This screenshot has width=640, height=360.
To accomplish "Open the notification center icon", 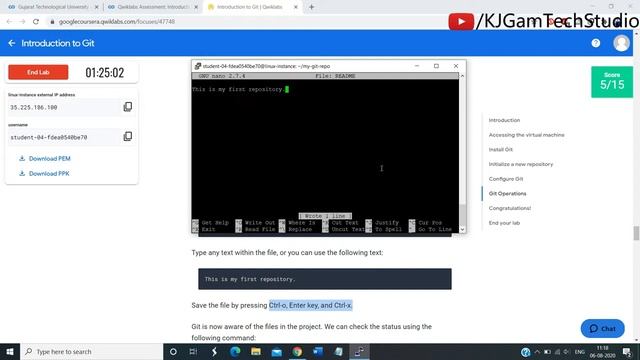I will pos(627,351).
